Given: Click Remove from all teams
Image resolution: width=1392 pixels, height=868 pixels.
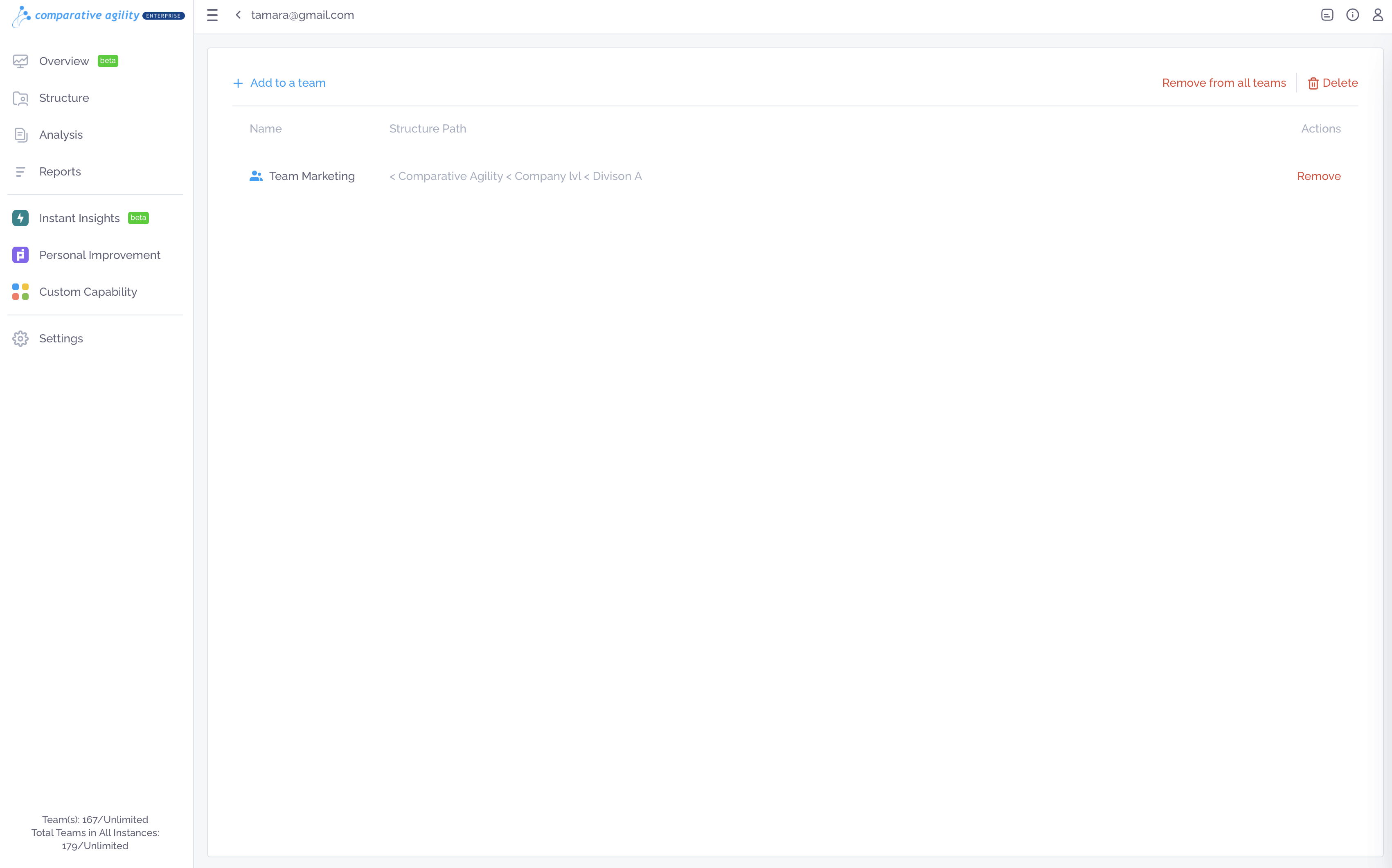Looking at the screenshot, I should pyautogui.click(x=1224, y=83).
